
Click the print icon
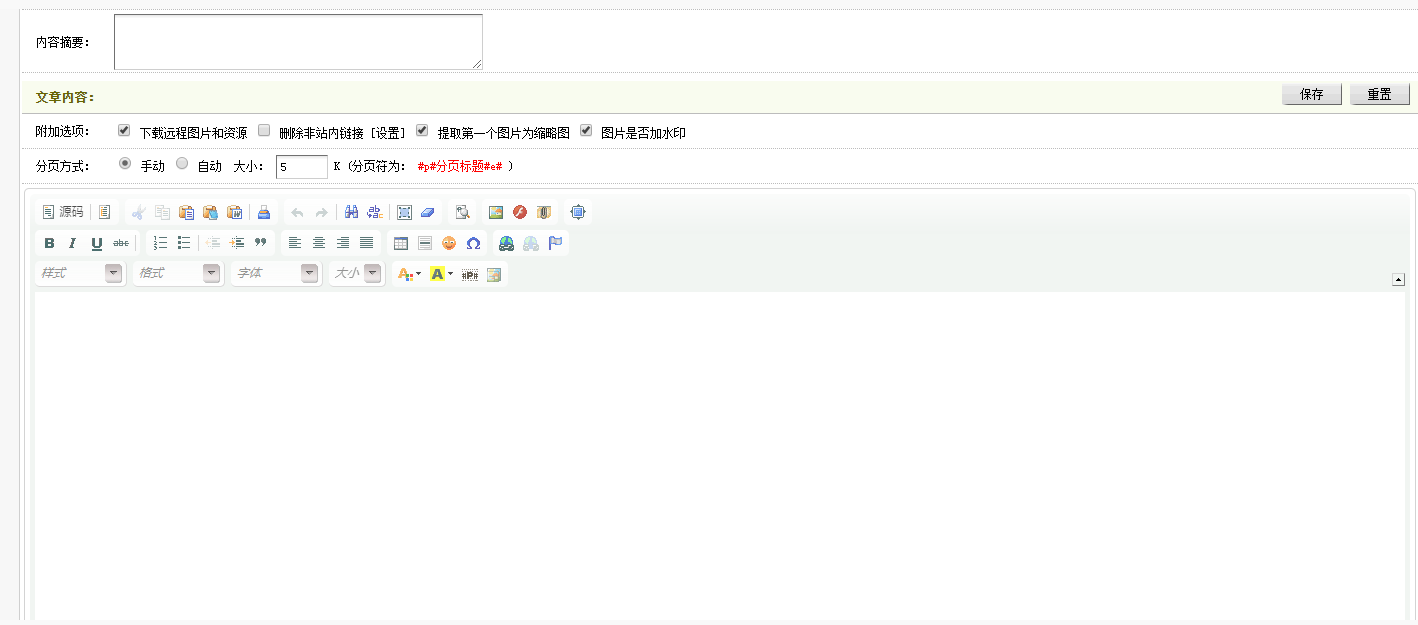[x=264, y=212]
